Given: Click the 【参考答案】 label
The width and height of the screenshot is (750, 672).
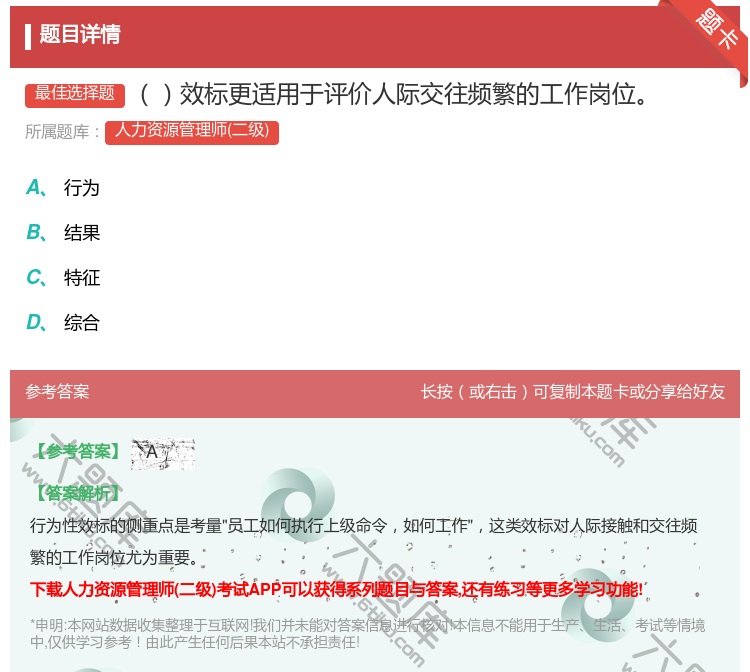Looking at the screenshot, I should tap(78, 451).
